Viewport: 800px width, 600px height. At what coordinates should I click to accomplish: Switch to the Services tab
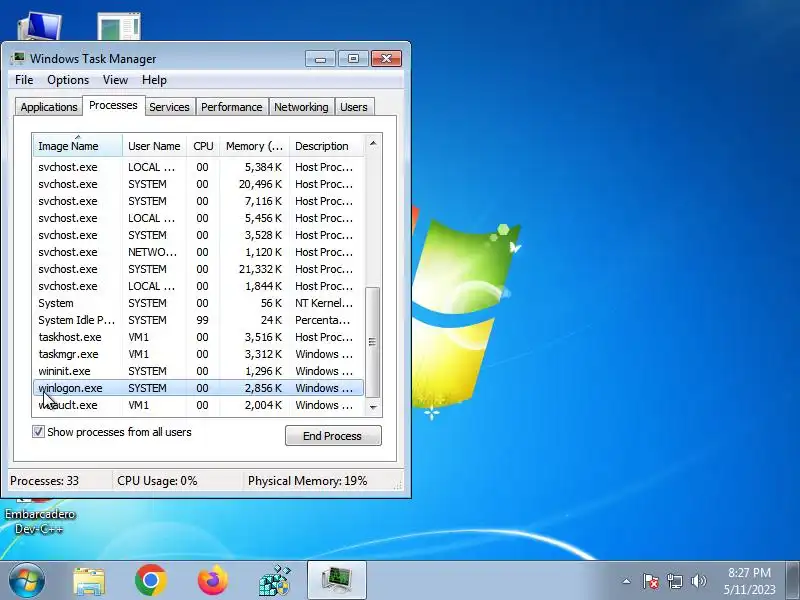(169, 107)
